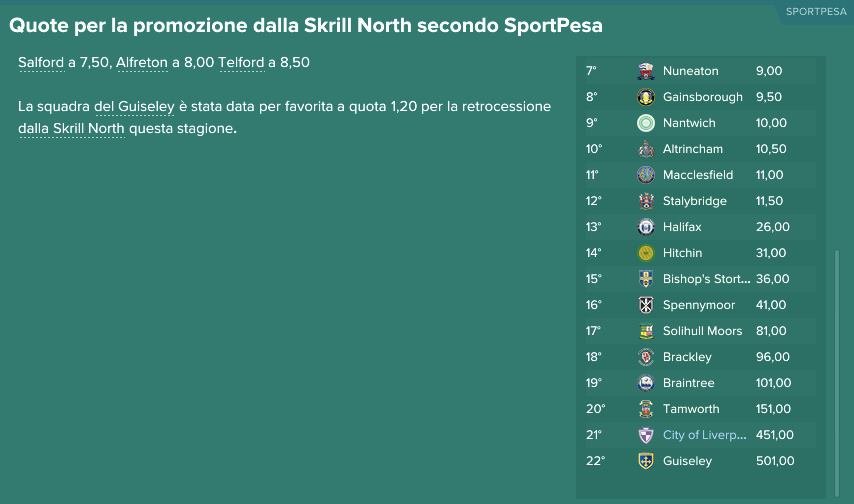
Task: Click the Guiseley link in relegation text
Action: click(146, 107)
